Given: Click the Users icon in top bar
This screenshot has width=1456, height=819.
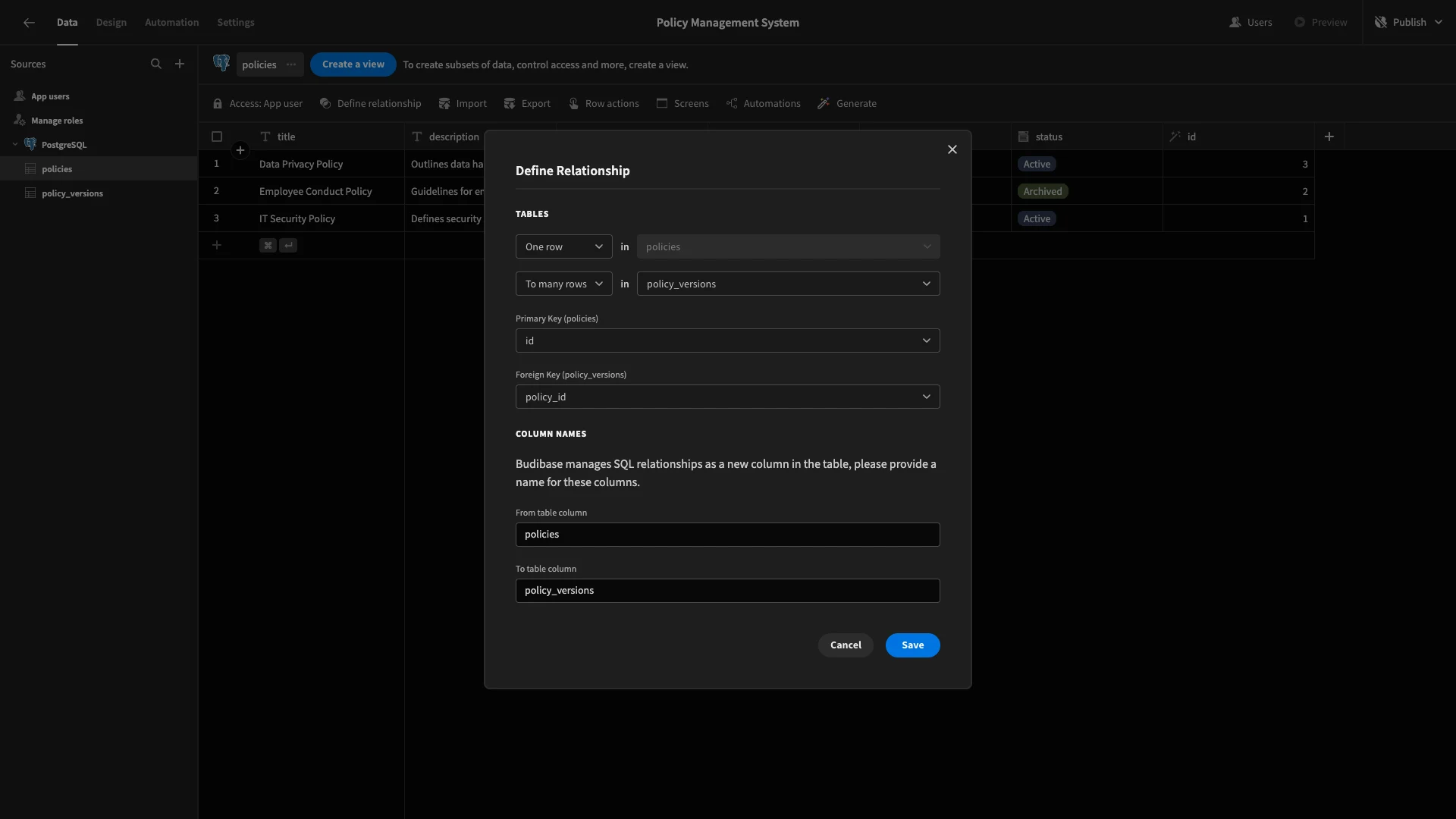Looking at the screenshot, I should click(1235, 23).
